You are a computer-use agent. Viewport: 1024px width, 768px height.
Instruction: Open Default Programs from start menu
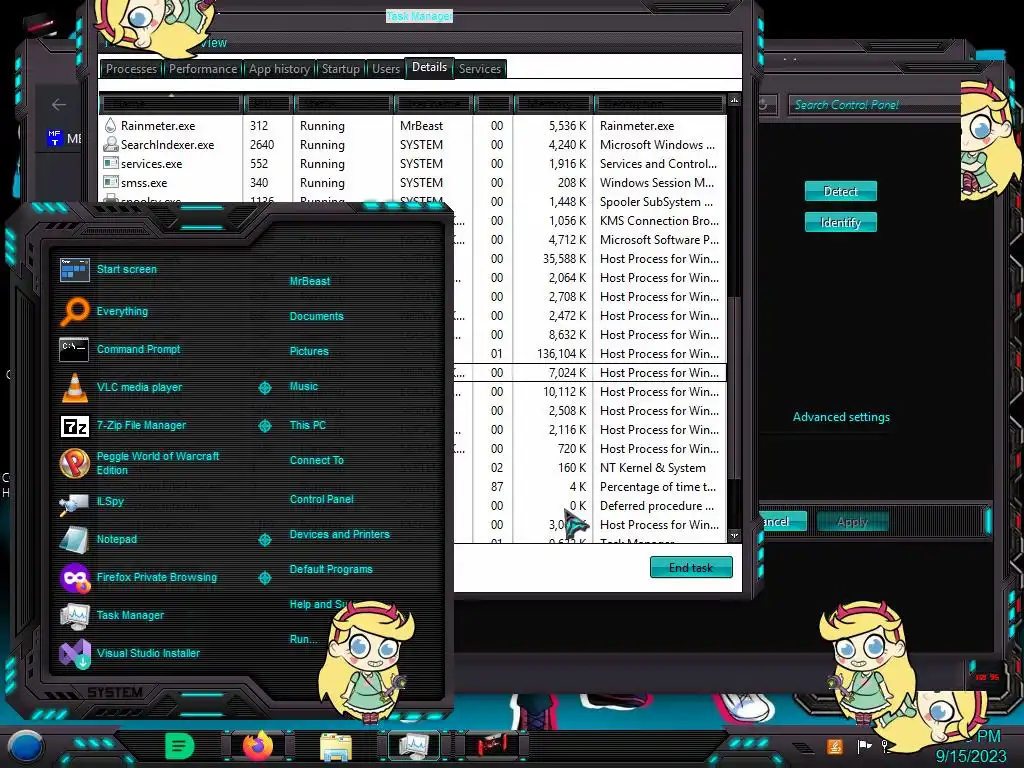coord(331,569)
